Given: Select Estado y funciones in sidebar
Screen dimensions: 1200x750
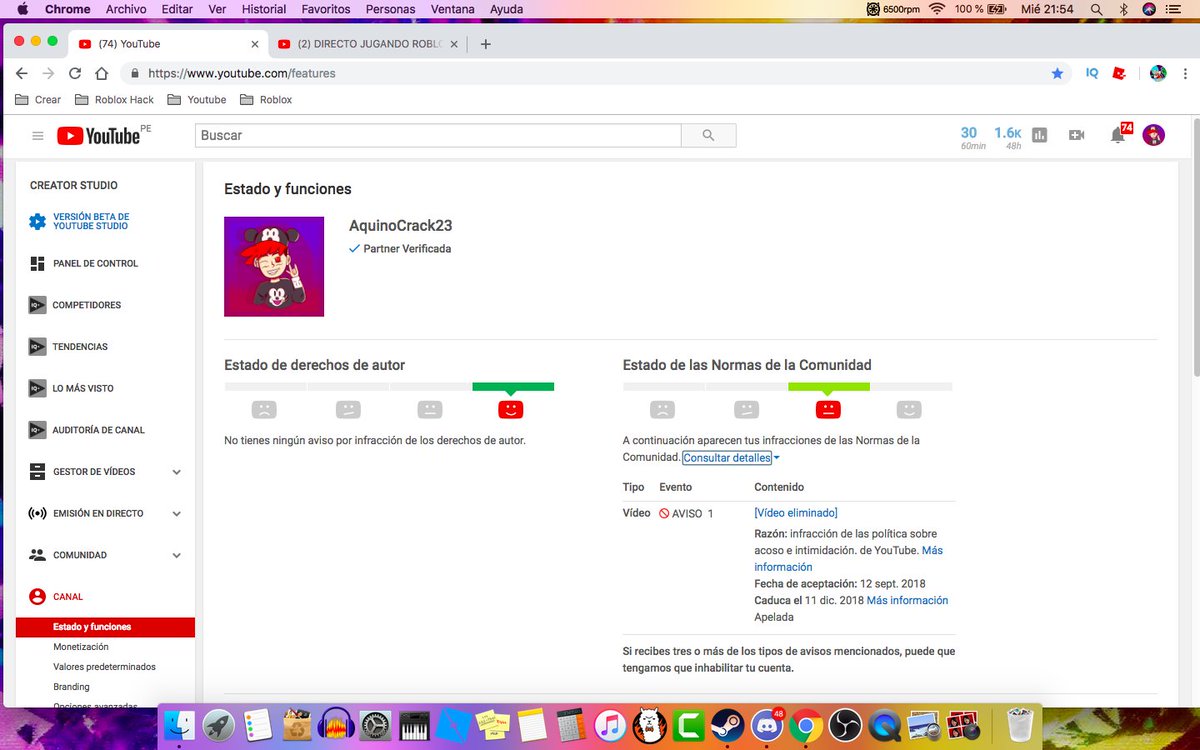Looking at the screenshot, I should (105, 627).
